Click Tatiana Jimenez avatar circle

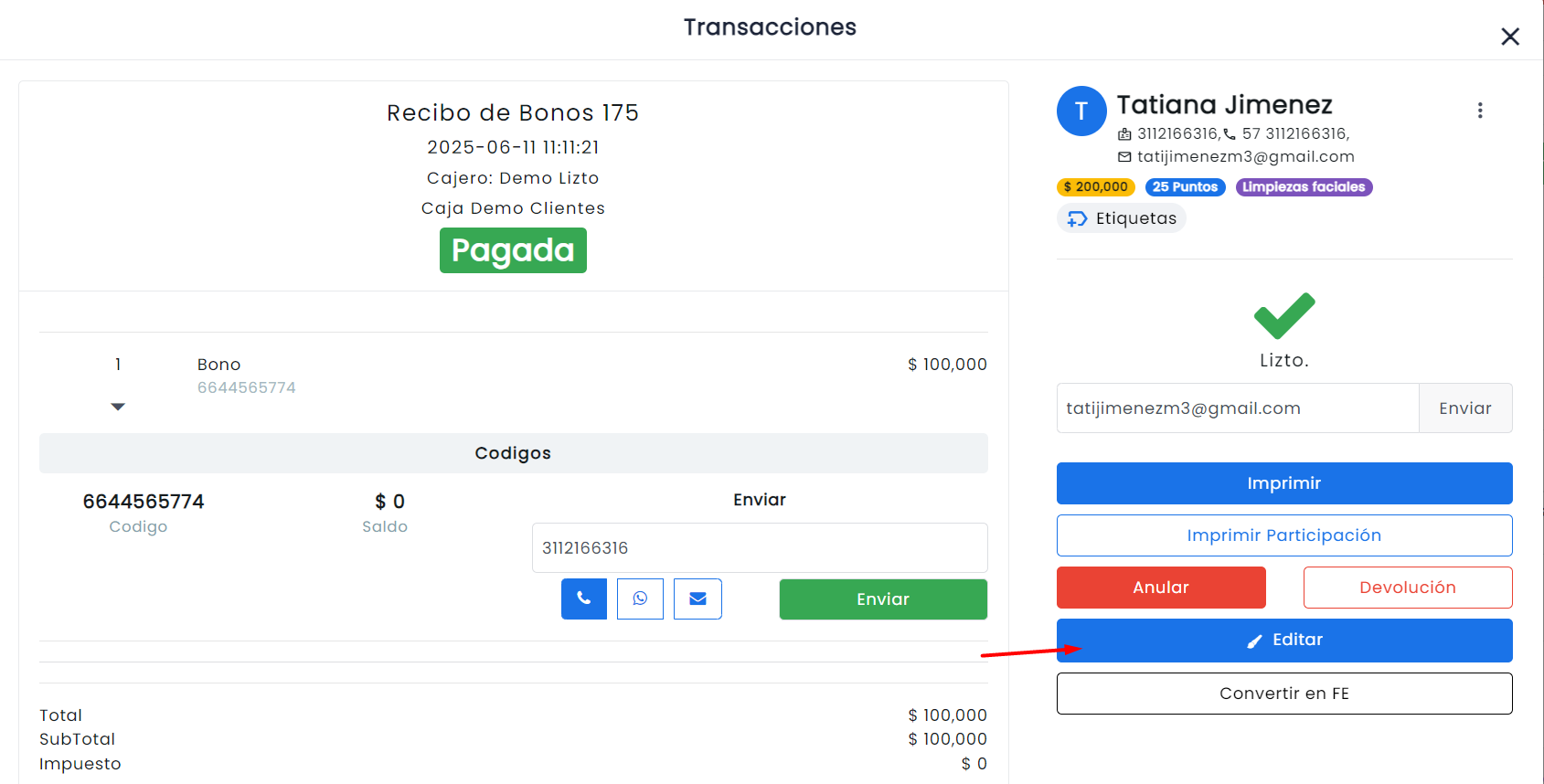click(x=1081, y=111)
